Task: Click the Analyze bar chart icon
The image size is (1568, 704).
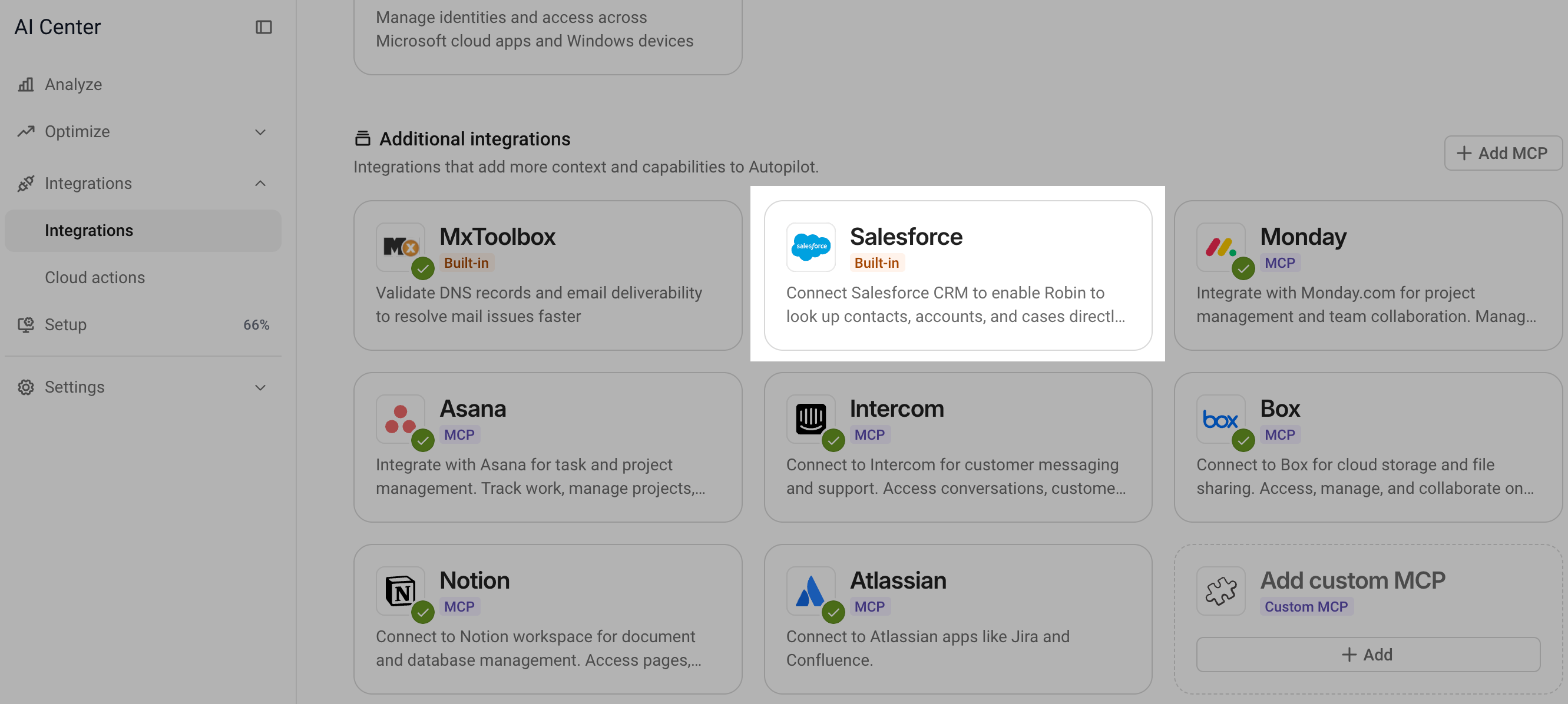Action: click(x=25, y=85)
